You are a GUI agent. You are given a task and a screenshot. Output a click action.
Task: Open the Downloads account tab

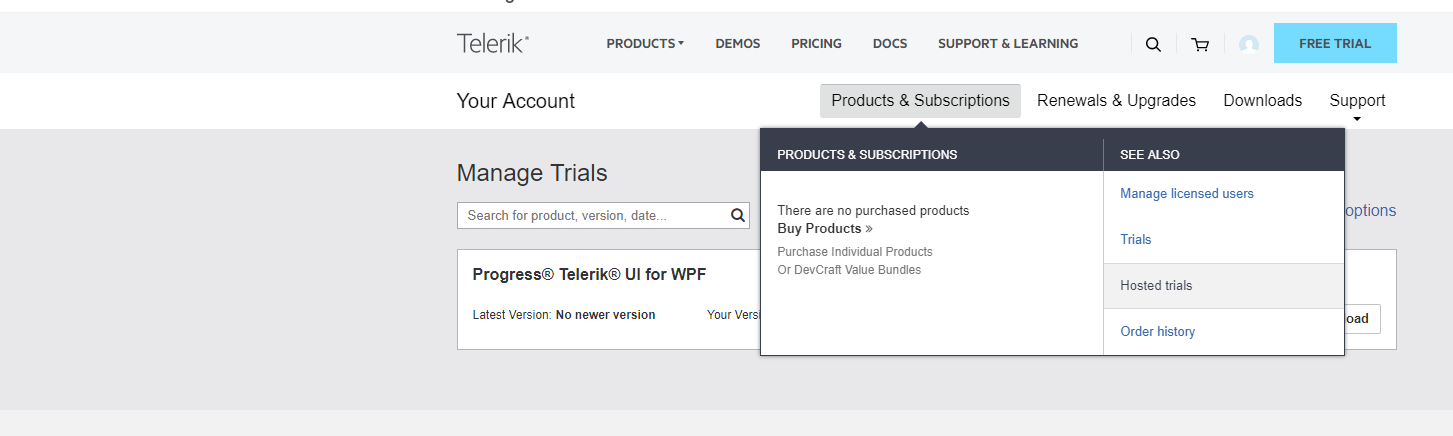tap(1262, 101)
